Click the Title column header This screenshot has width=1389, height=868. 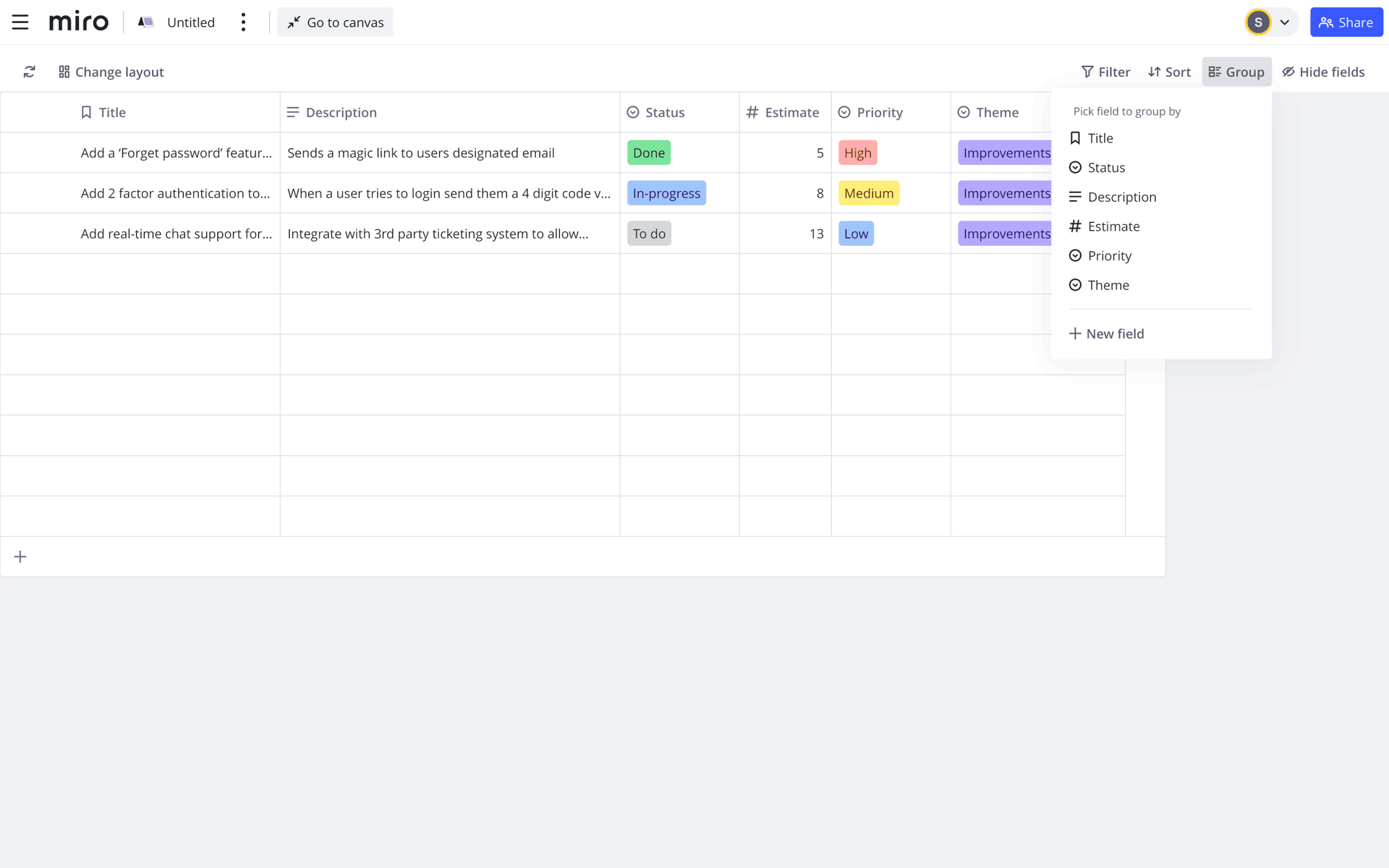[x=140, y=112]
